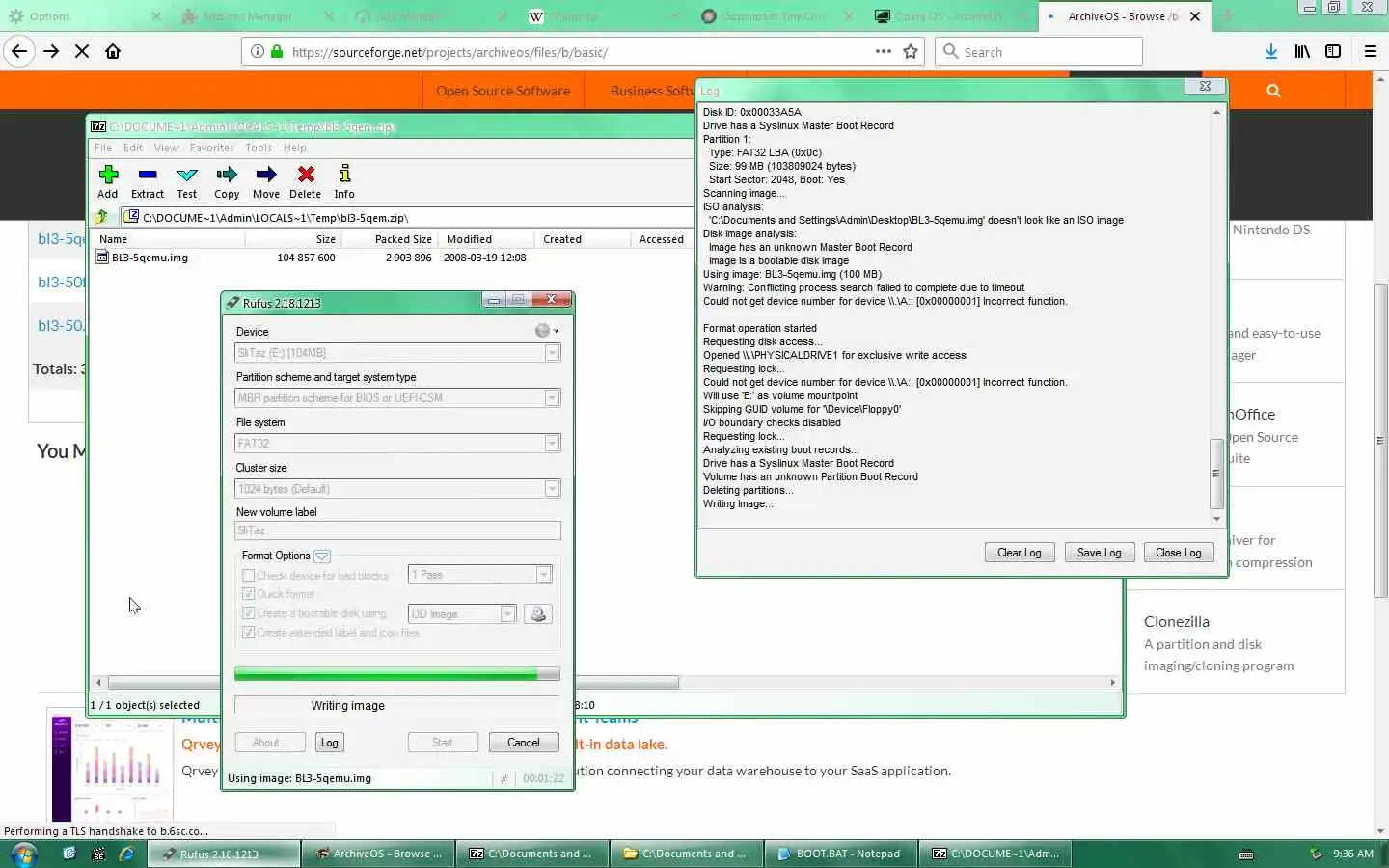Open the Partition scheme dropdown

click(x=553, y=398)
